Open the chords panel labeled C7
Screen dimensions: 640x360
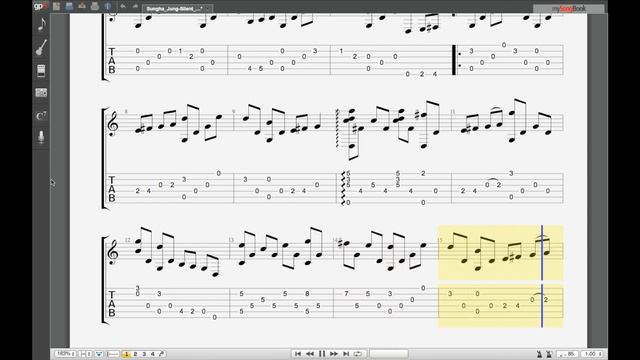41,116
